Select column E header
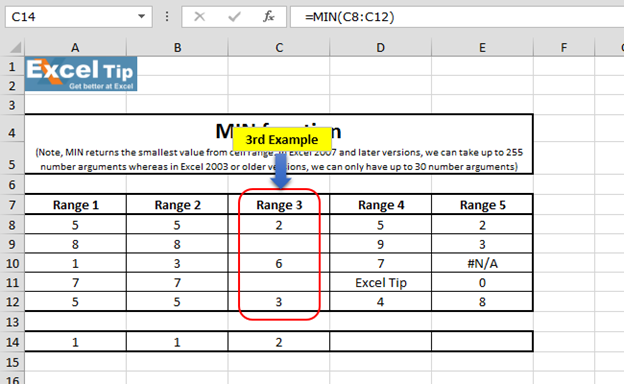Image resolution: width=624 pixels, height=384 pixels. click(x=482, y=48)
